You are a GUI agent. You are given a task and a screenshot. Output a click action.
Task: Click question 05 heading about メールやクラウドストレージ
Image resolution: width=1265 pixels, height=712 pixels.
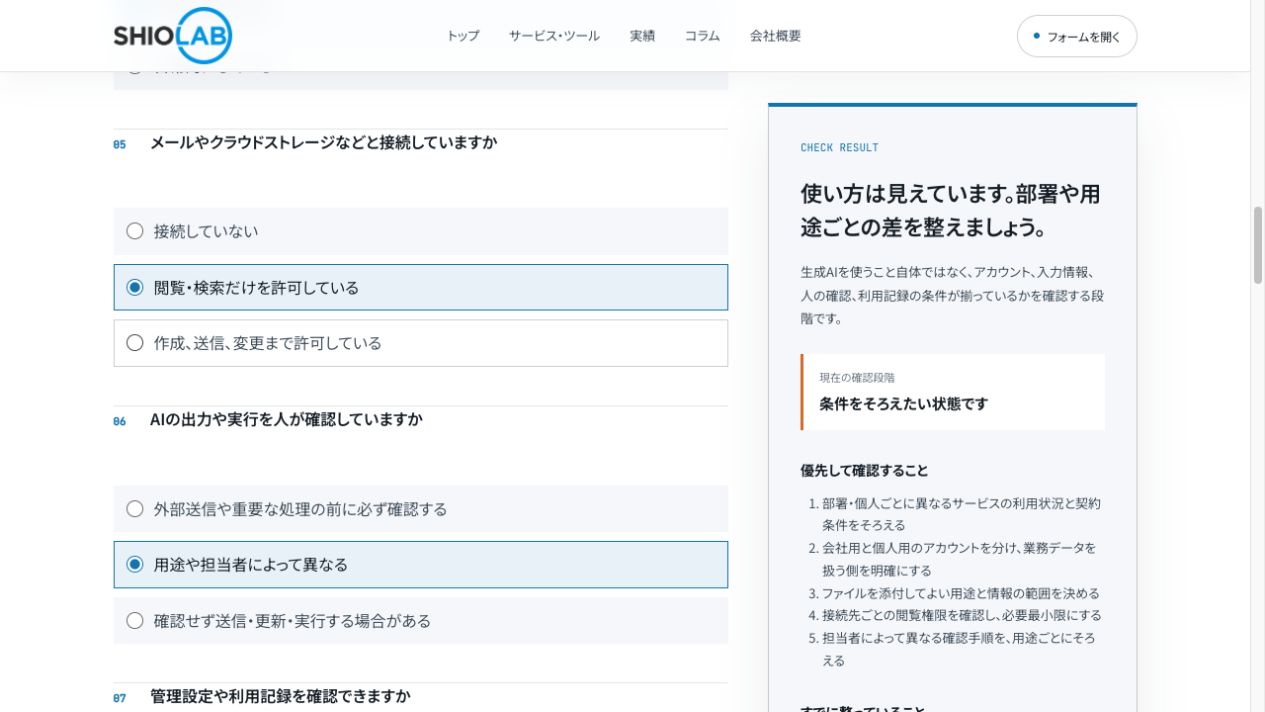tap(323, 142)
